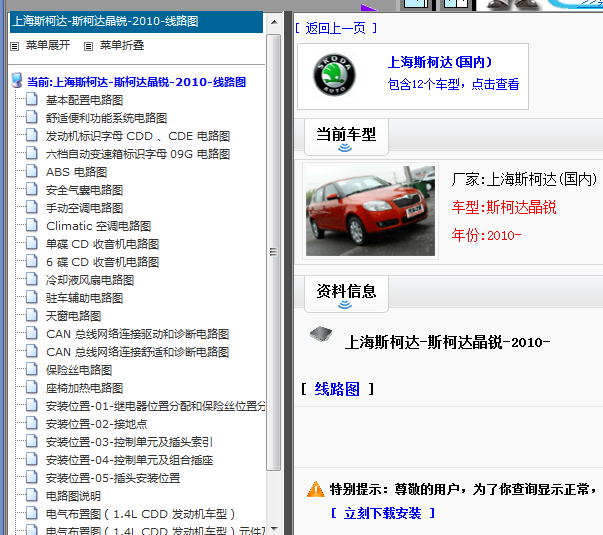Click the tree panel vertical scrollbar thumb
The height and width of the screenshot is (535, 603).
point(273,252)
